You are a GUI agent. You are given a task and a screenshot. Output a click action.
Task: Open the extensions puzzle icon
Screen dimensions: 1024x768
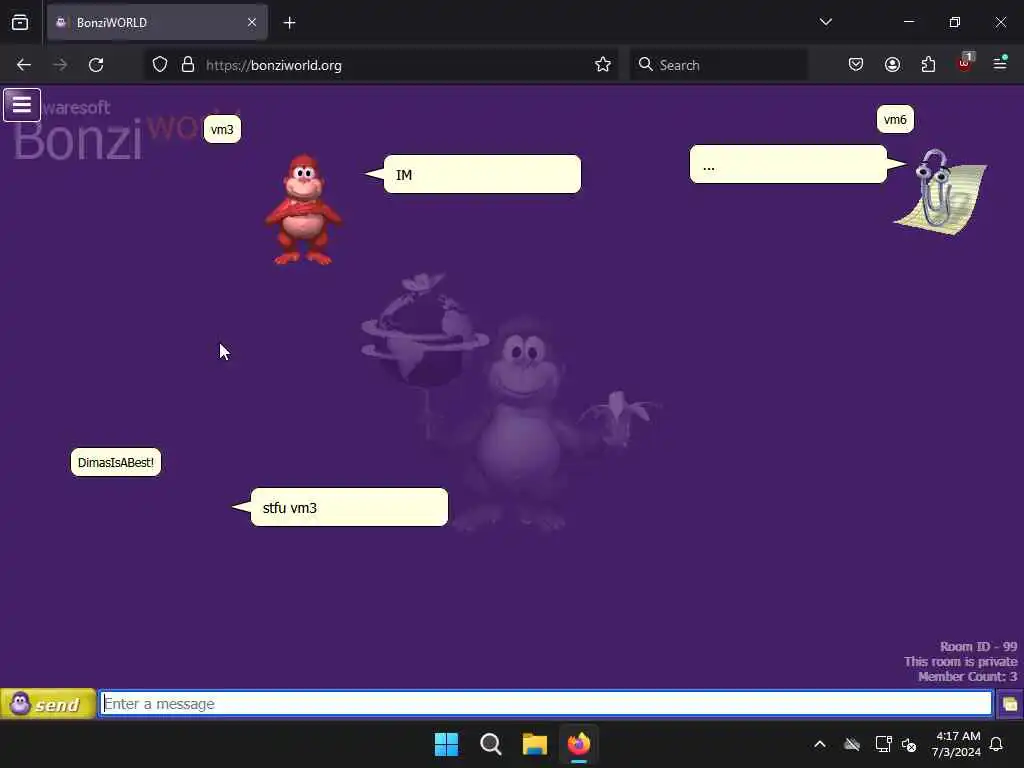coord(928,65)
